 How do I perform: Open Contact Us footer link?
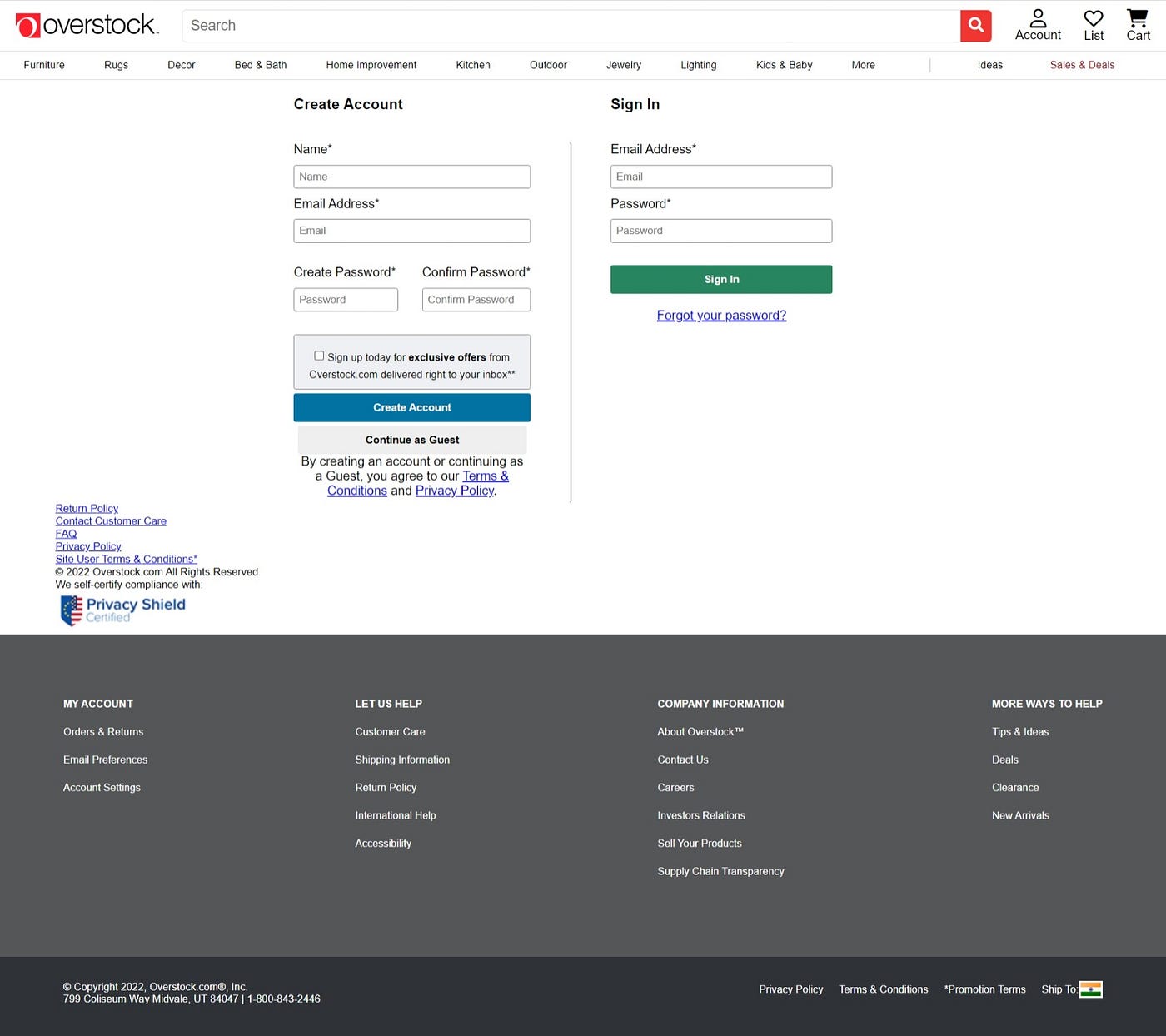[x=683, y=760]
